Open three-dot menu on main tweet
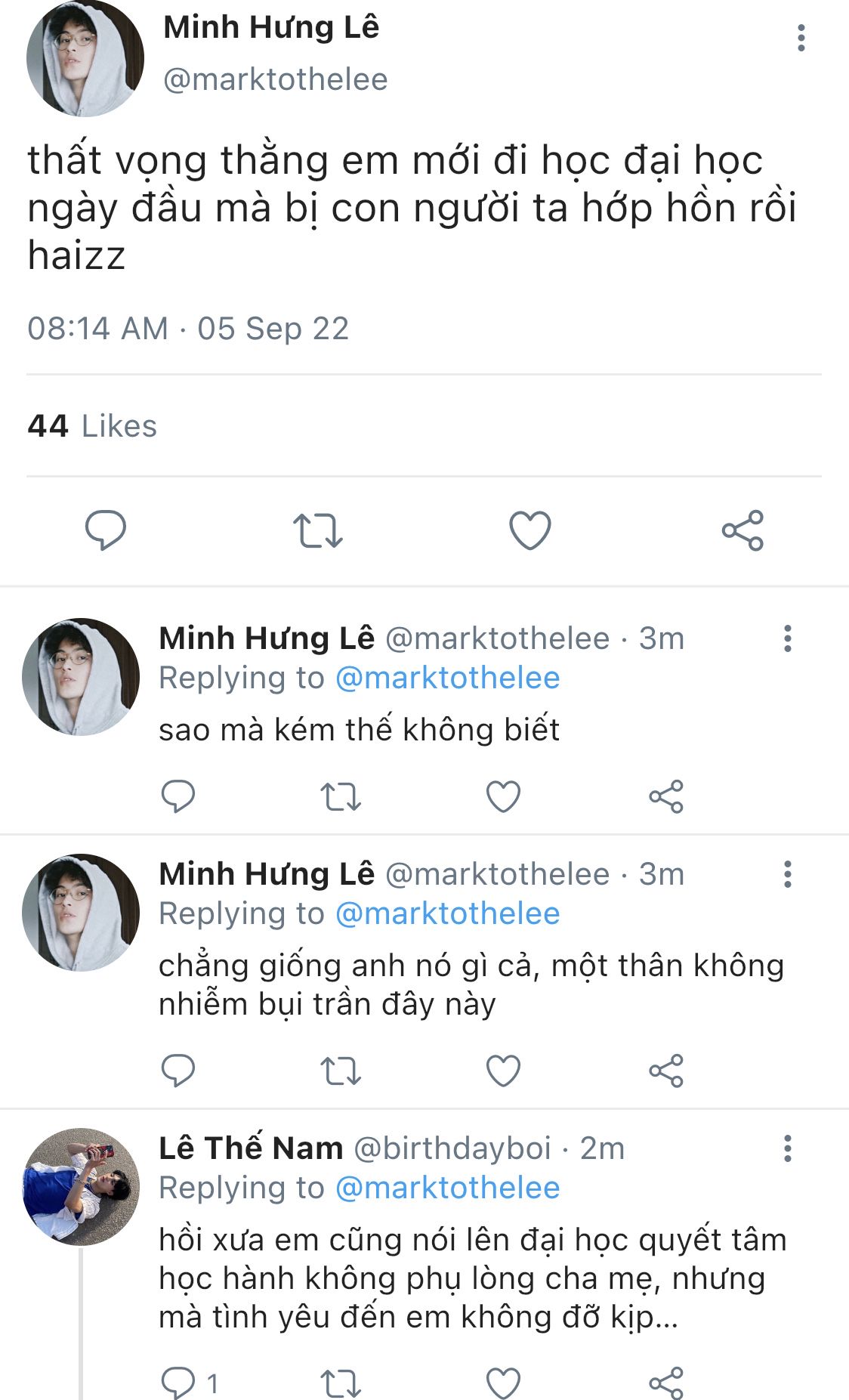The height and width of the screenshot is (1400, 849). (801, 38)
